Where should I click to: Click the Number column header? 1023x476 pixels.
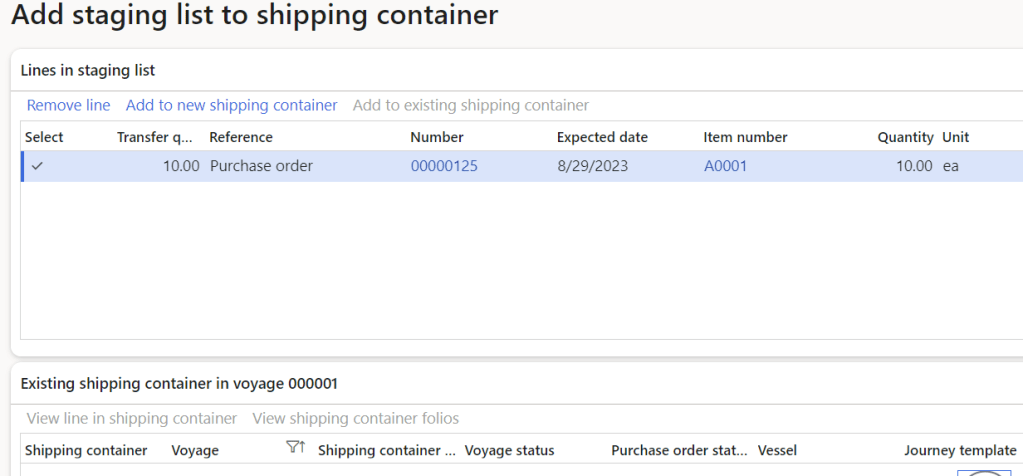(437, 137)
